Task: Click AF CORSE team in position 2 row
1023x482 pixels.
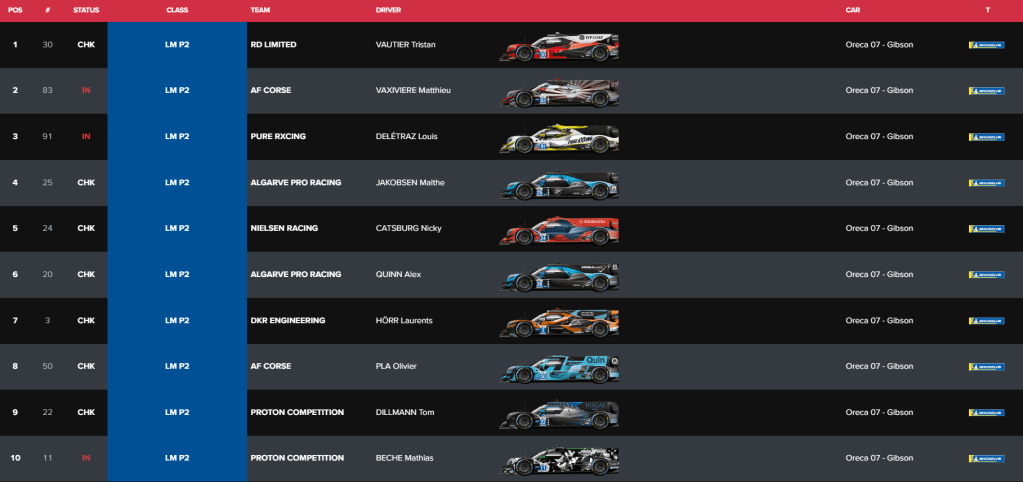Action: tap(271, 91)
